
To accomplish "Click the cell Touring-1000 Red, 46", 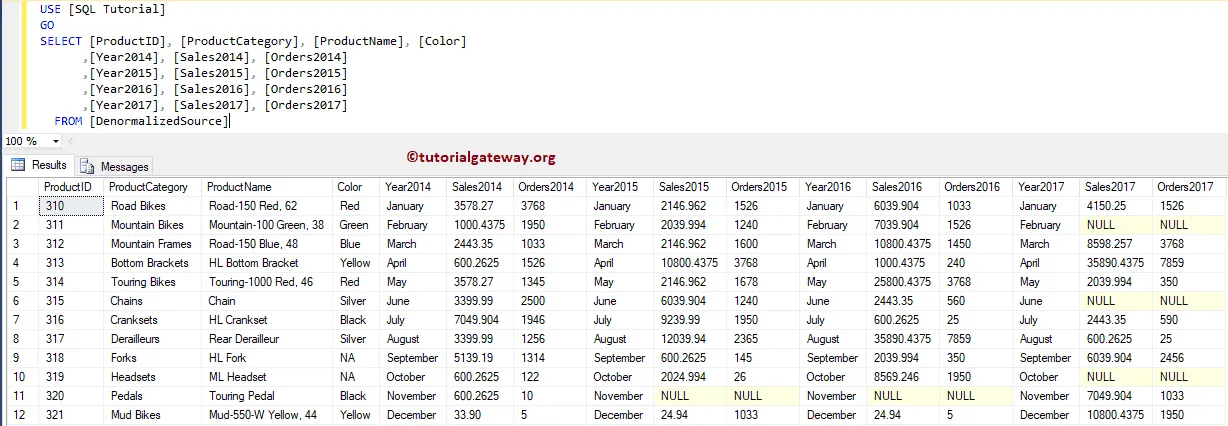I will [267, 282].
